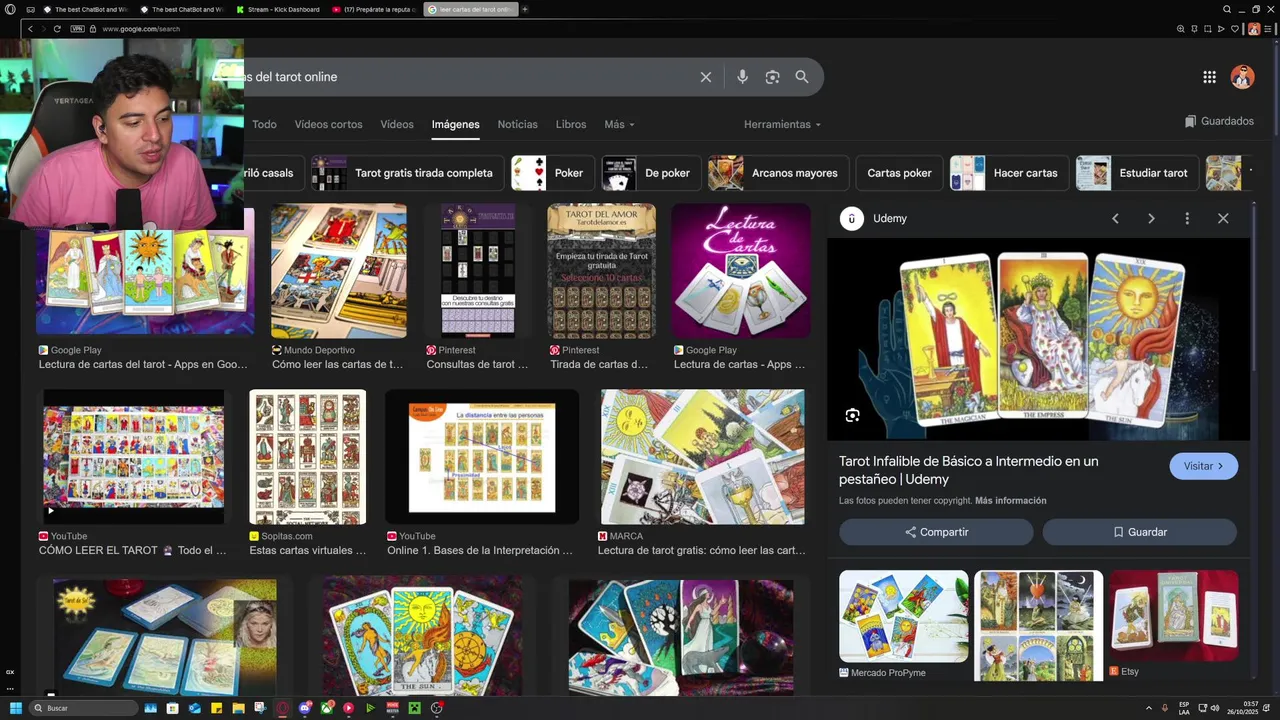Expand the Más dropdown
1280x720 pixels.
click(x=619, y=124)
